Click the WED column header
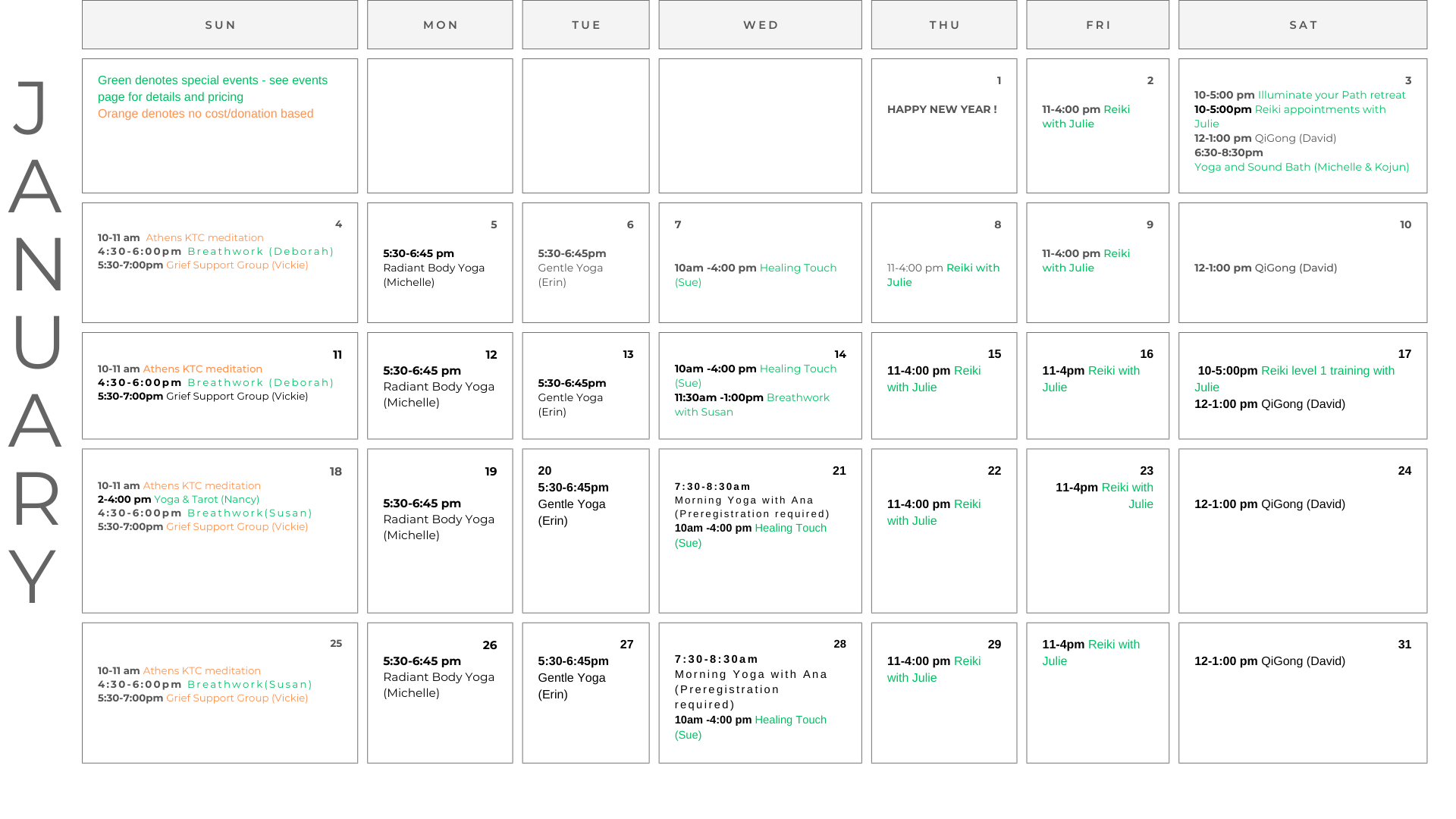 pos(760,25)
